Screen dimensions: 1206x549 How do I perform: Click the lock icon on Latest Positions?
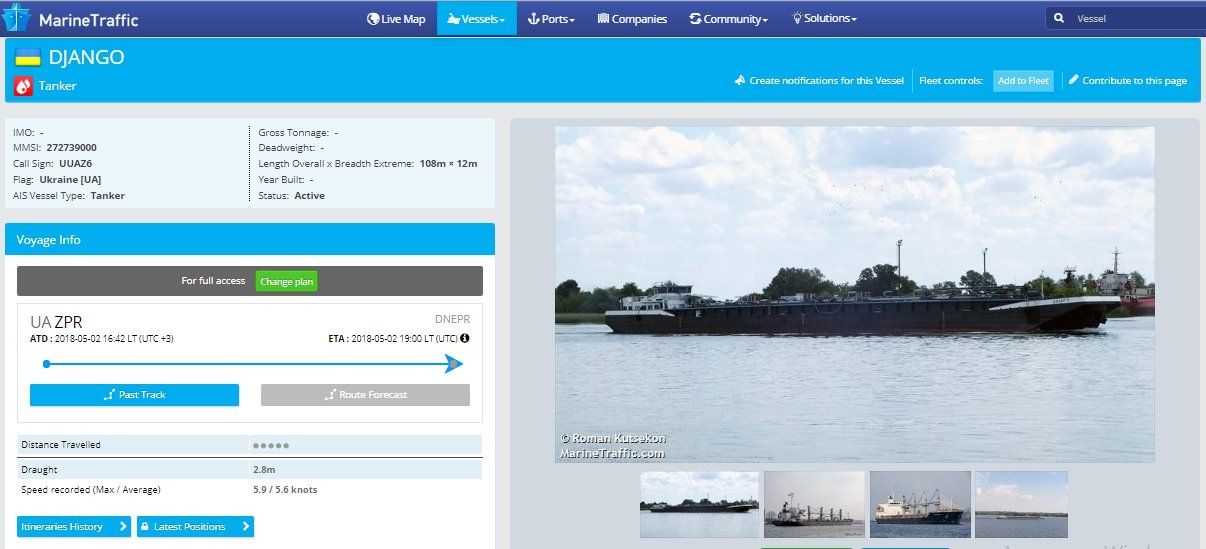coord(144,526)
